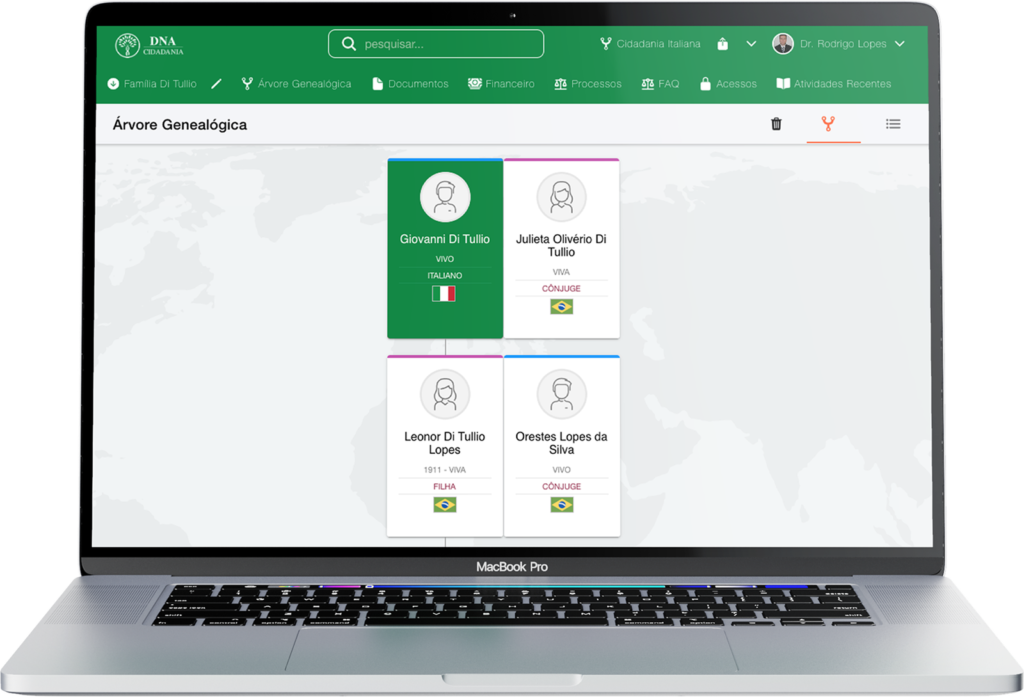
Task: Open the Documentos menu item
Action: (410, 84)
